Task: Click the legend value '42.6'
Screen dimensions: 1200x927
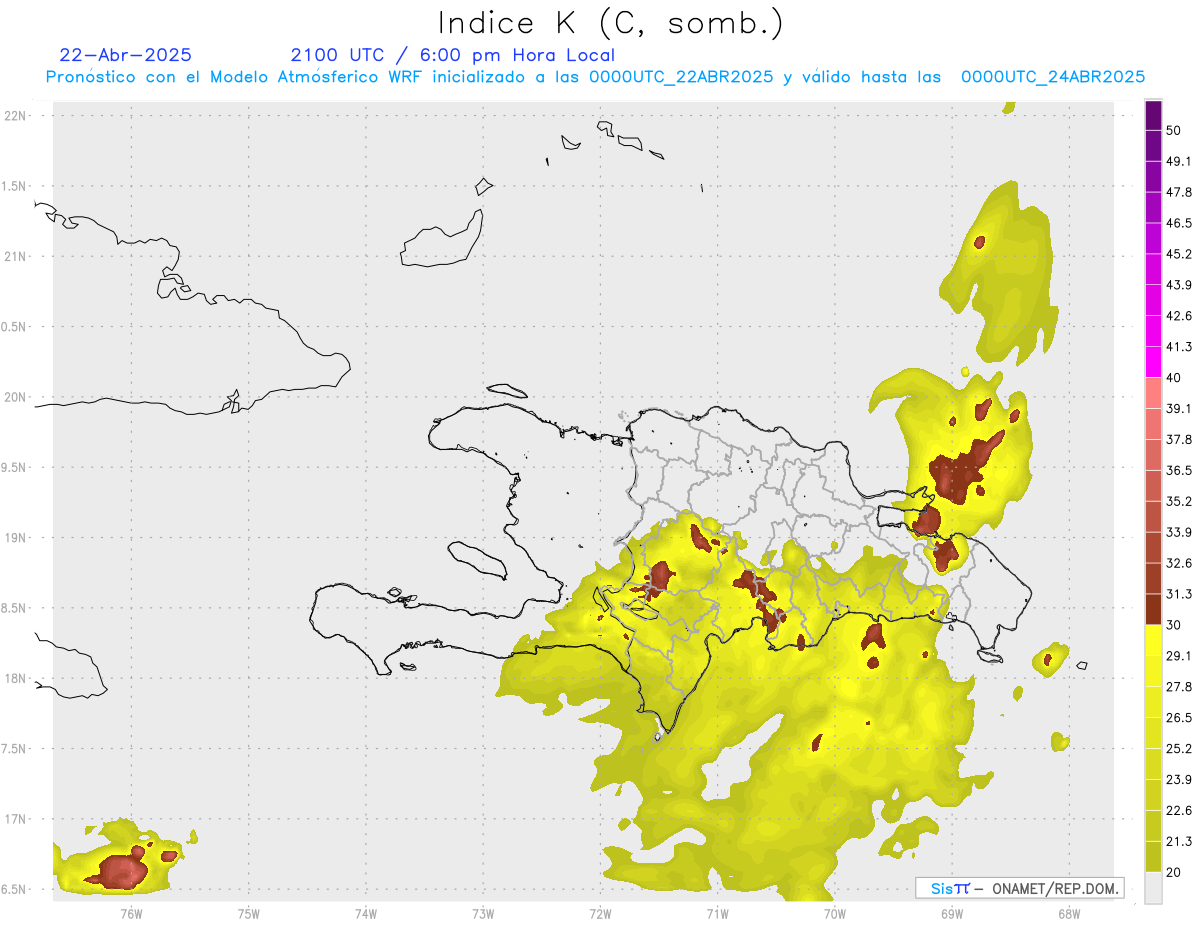Action: click(1179, 317)
